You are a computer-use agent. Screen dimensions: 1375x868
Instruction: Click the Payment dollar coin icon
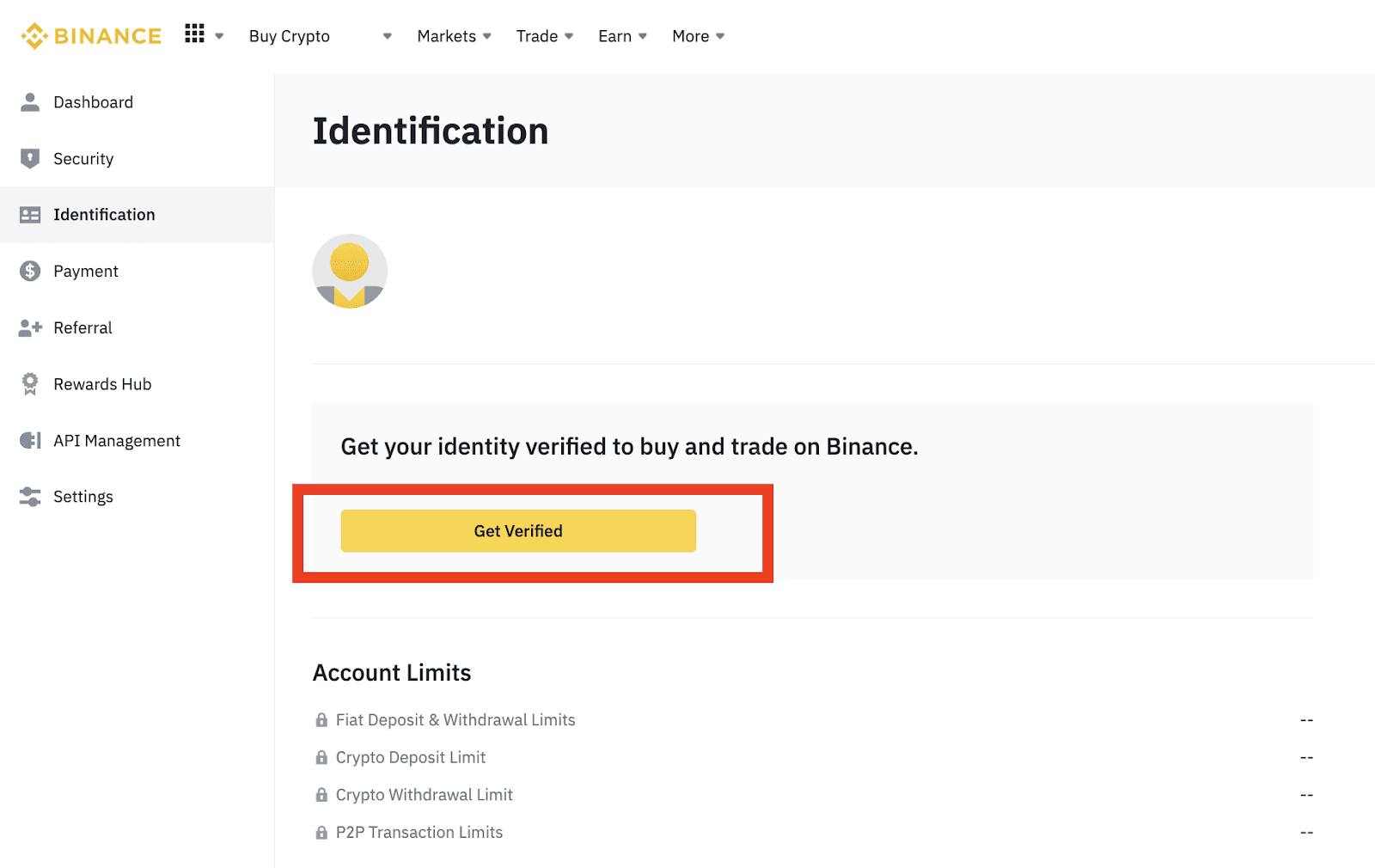30,272
